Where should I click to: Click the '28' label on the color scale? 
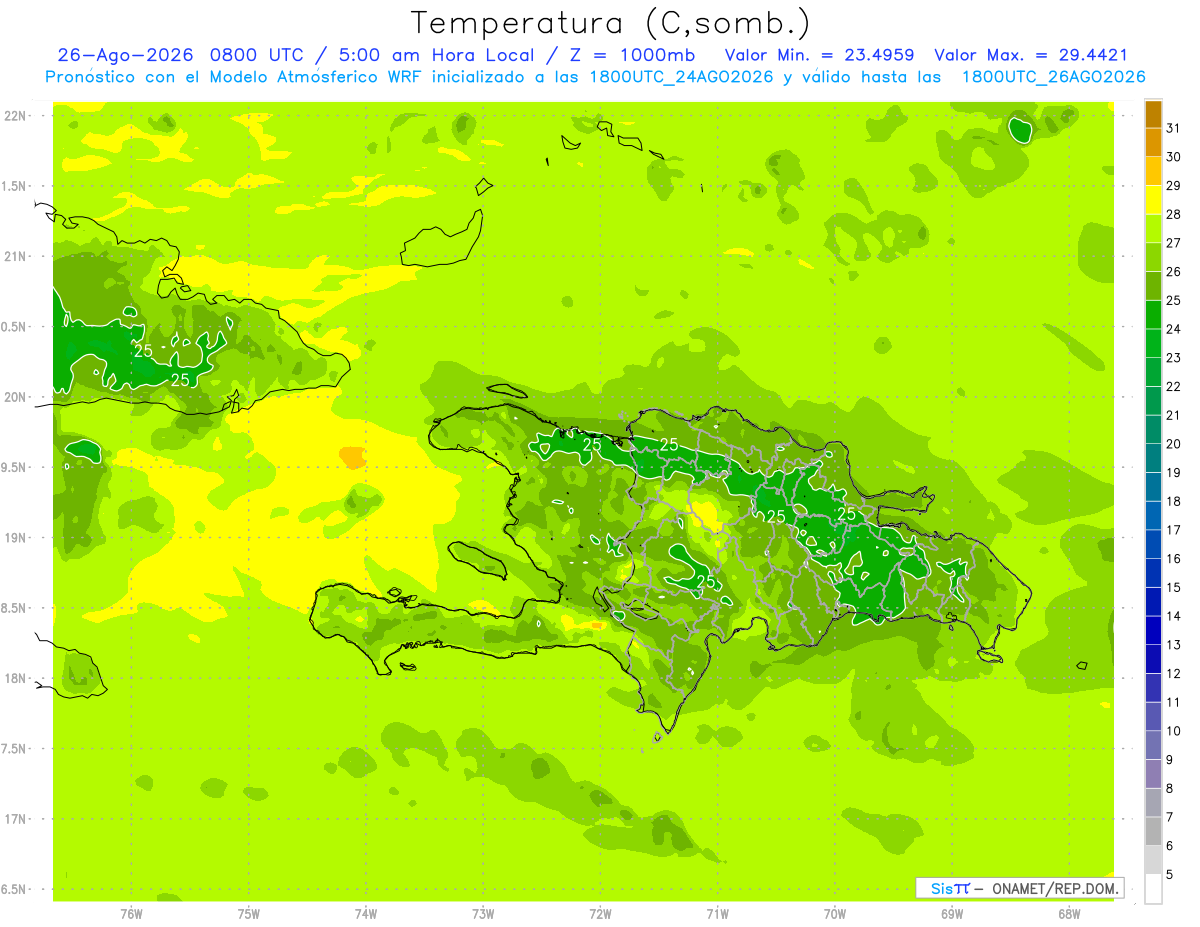coord(1174,214)
